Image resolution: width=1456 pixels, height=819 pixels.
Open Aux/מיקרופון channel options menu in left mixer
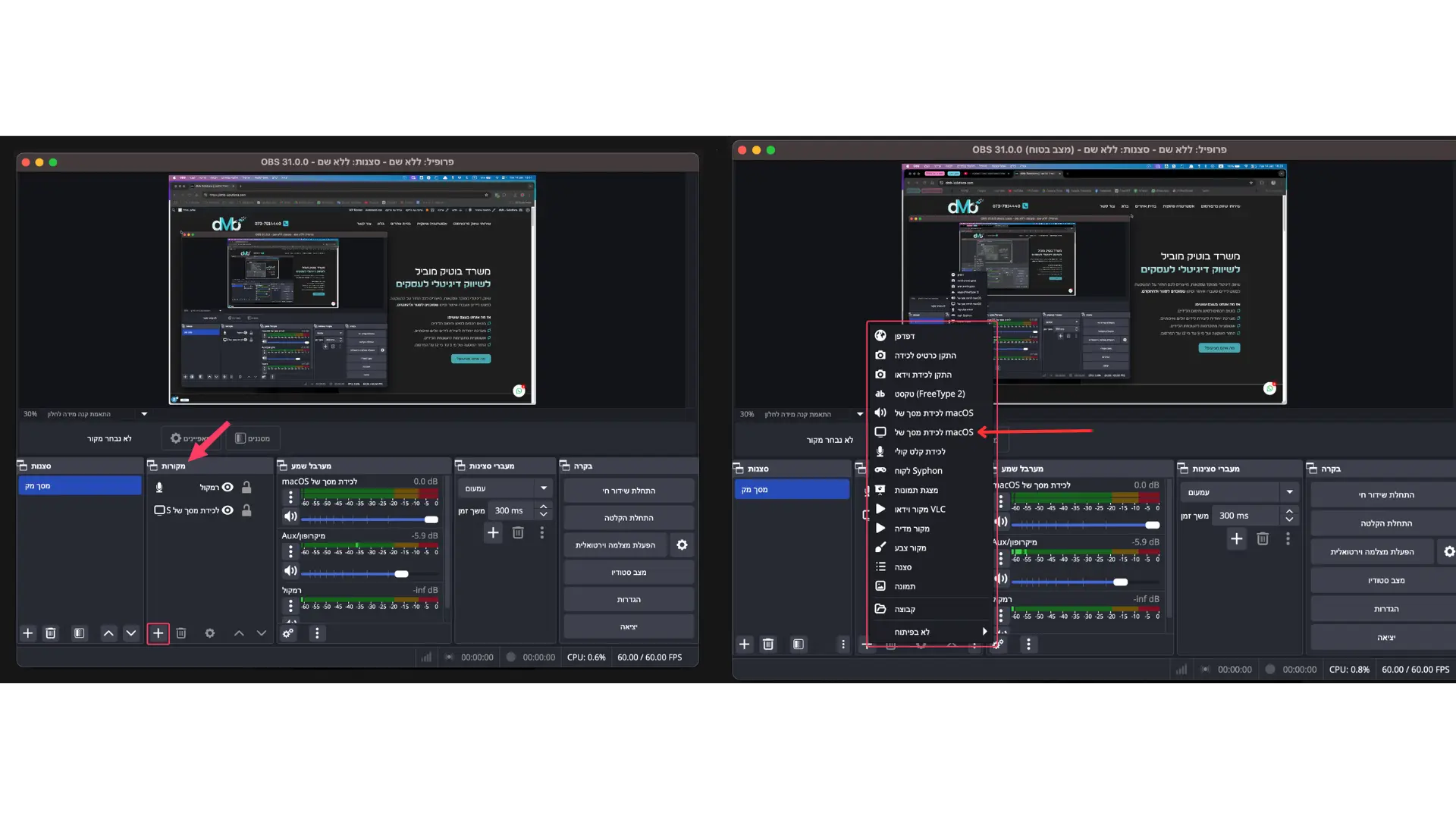(x=290, y=551)
